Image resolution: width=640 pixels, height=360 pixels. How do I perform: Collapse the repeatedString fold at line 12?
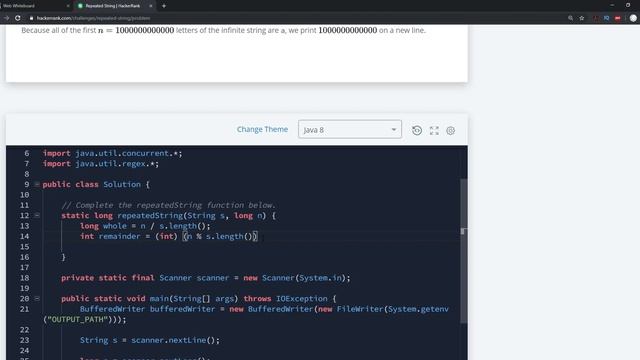(37, 216)
